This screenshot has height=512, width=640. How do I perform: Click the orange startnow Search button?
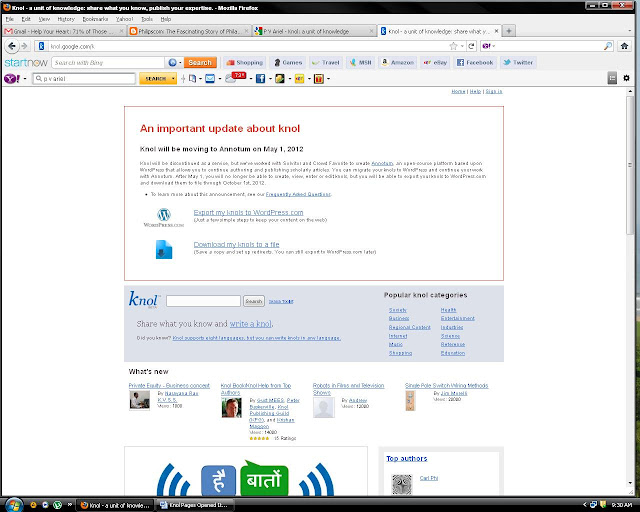coord(200,62)
